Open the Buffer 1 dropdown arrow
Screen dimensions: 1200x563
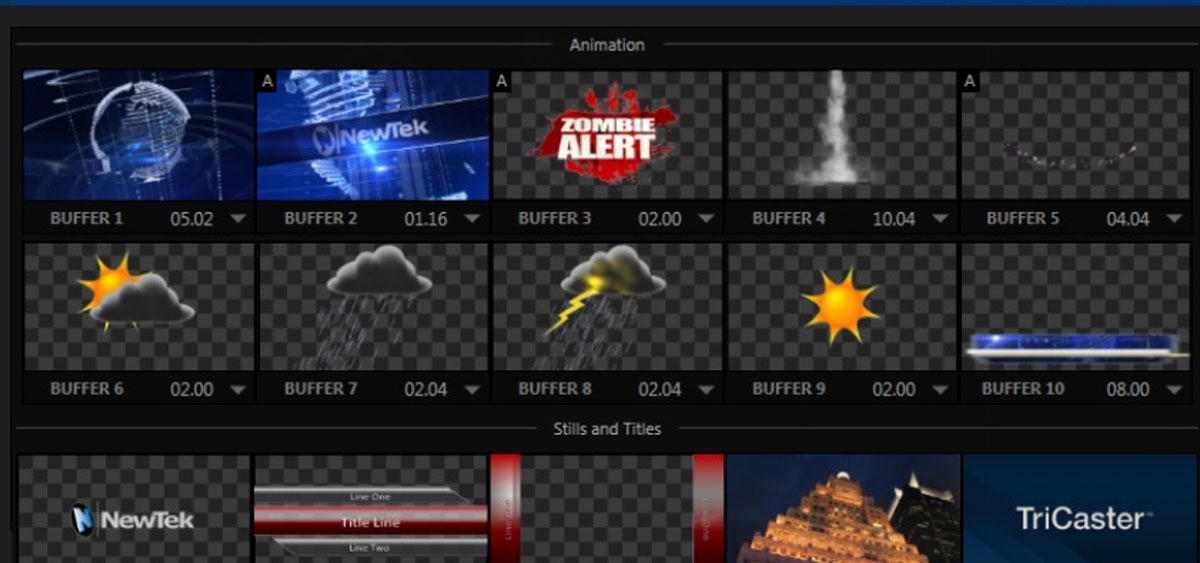tap(238, 219)
